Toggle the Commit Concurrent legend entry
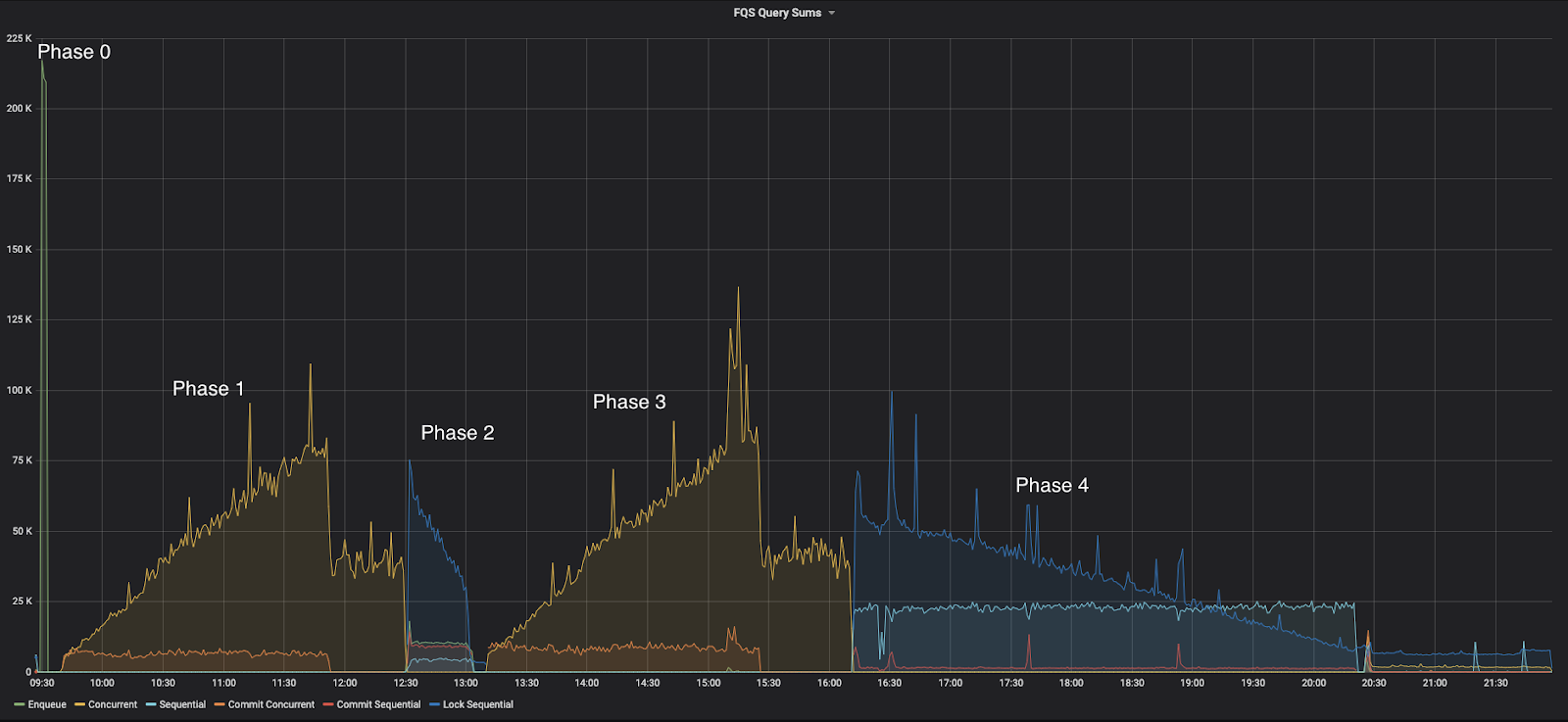Viewport: 1568px width, 722px height. [x=271, y=704]
